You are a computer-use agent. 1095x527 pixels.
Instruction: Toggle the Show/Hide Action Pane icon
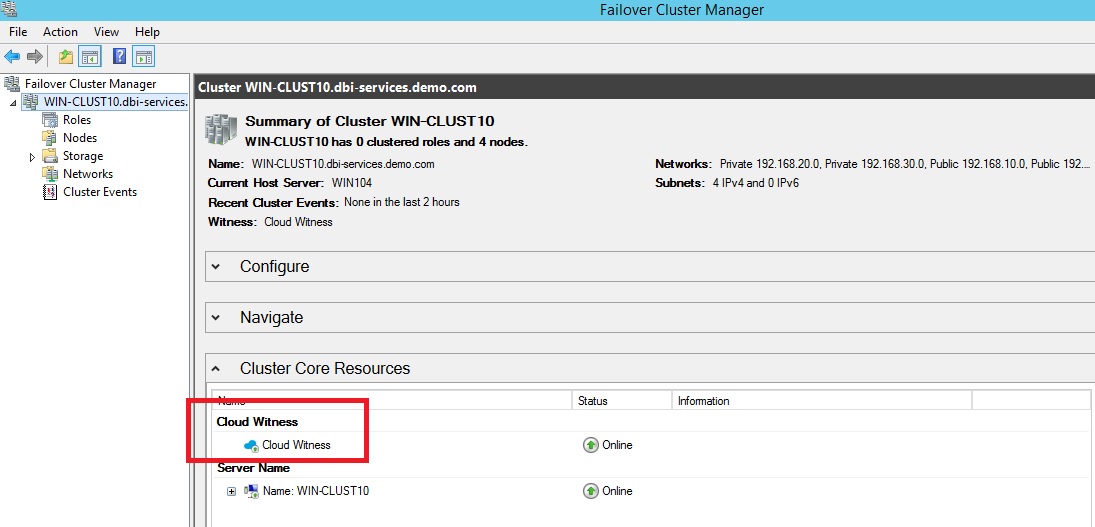point(144,57)
